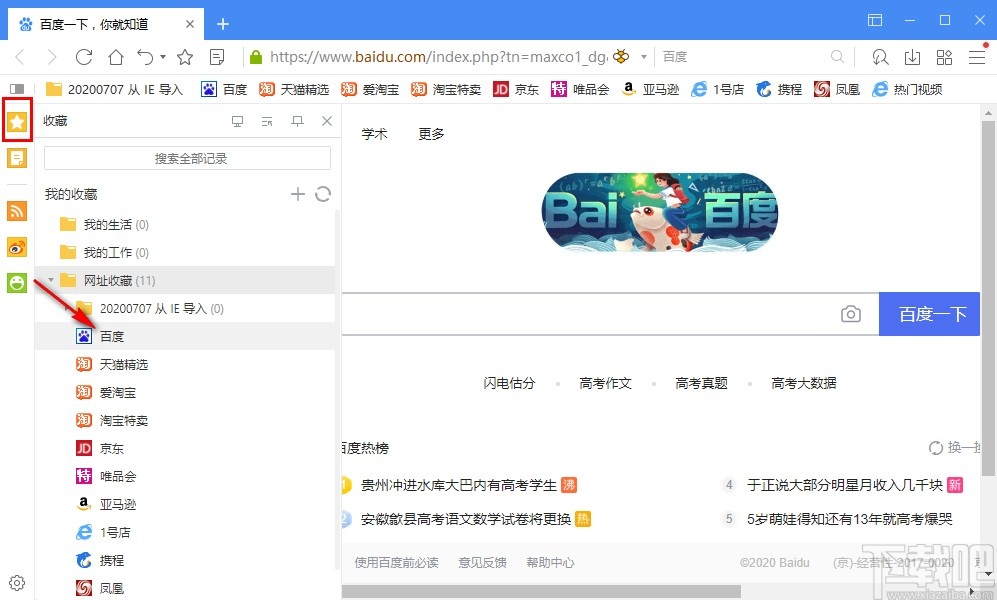
Task: Reload the page with refresh icon
Action: pyautogui.click(x=84, y=57)
